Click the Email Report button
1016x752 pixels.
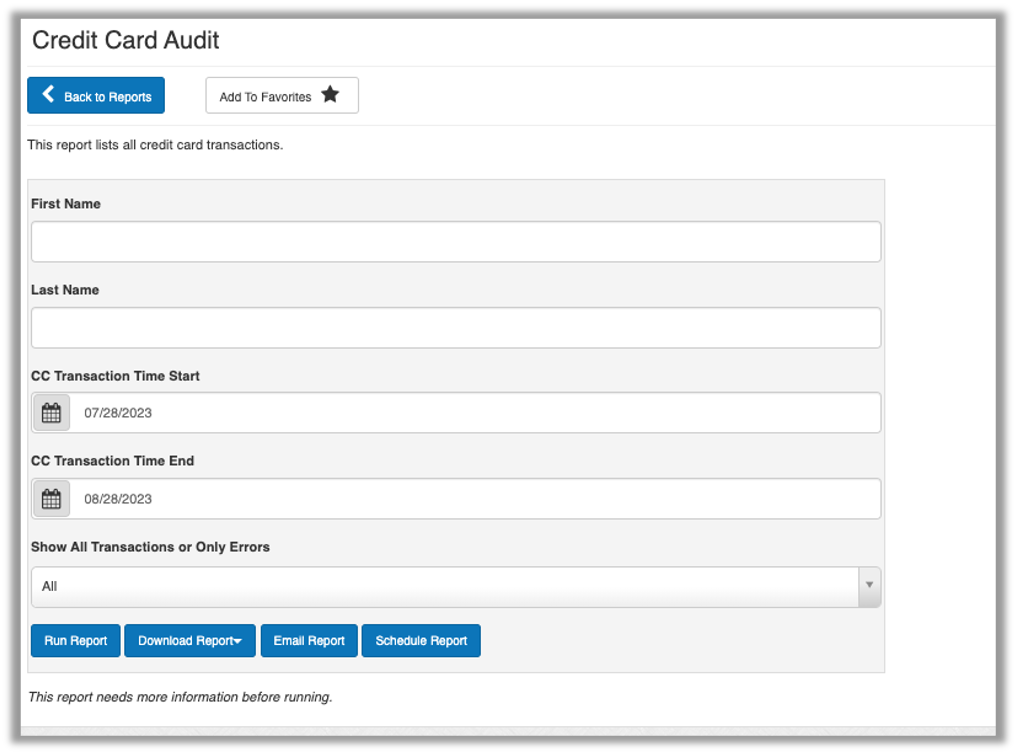pyautogui.click(x=309, y=641)
